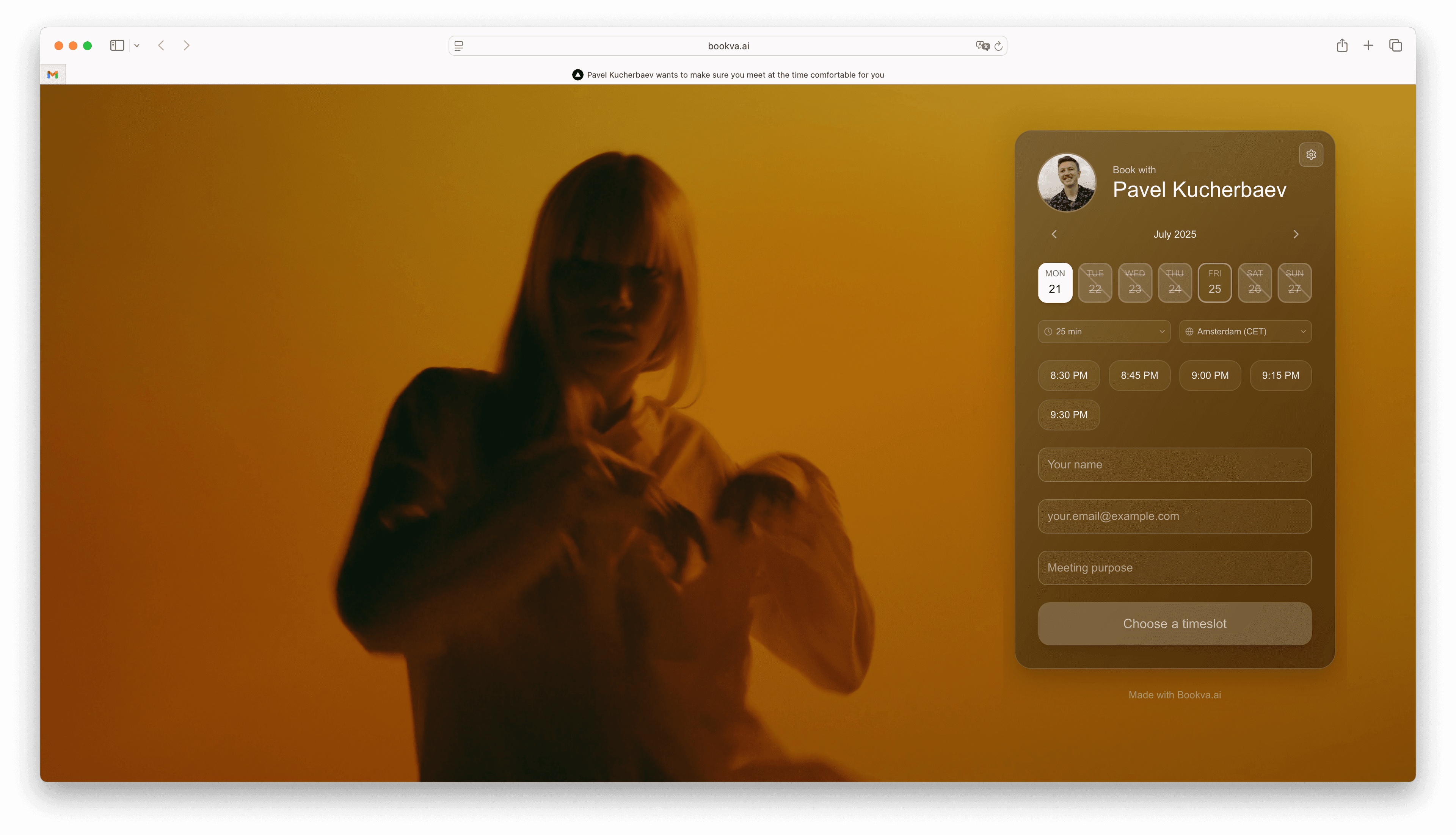Open booking widget settings gear
The image size is (1456, 835).
(x=1311, y=155)
